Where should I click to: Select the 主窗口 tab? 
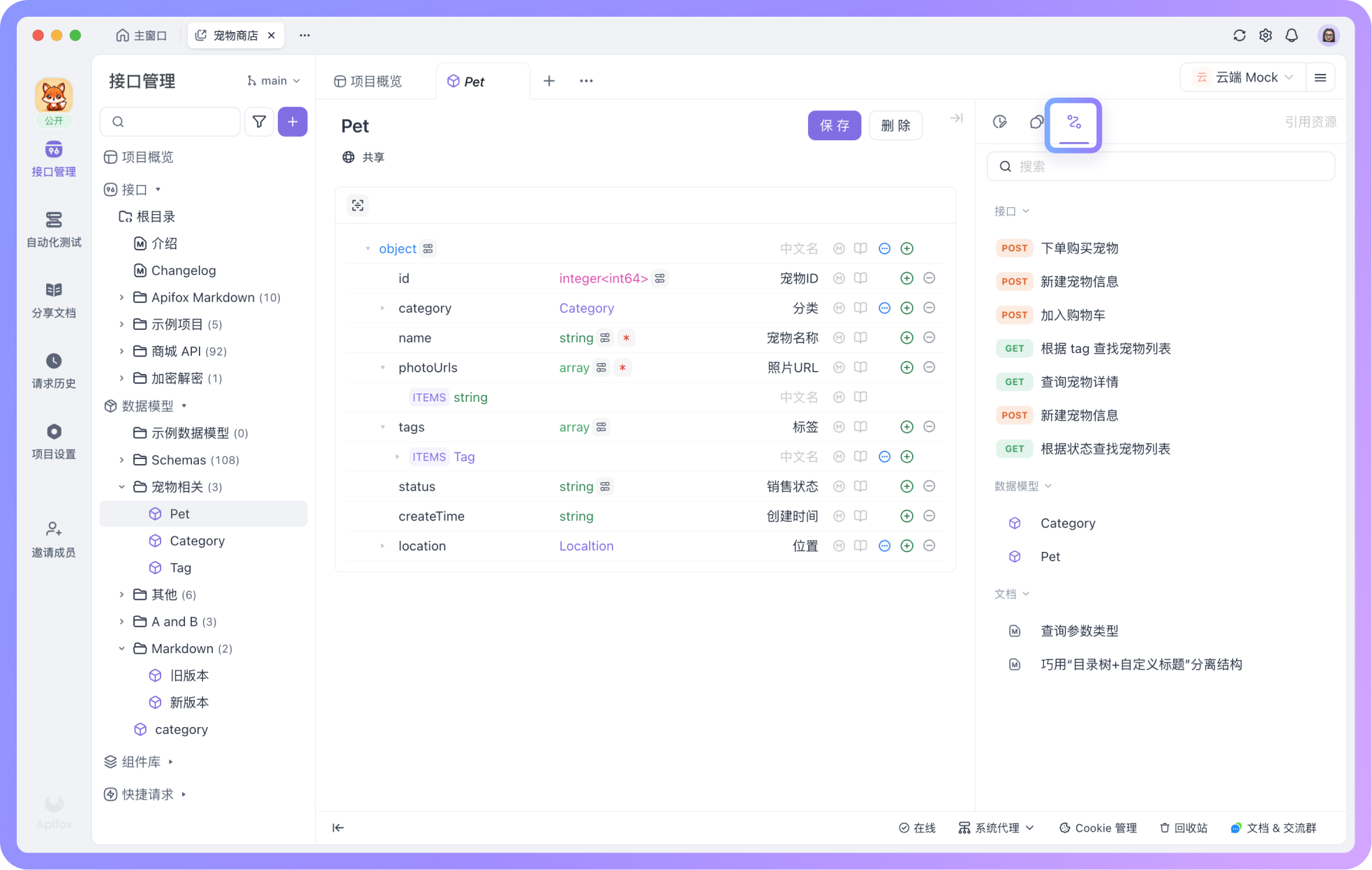pos(142,36)
